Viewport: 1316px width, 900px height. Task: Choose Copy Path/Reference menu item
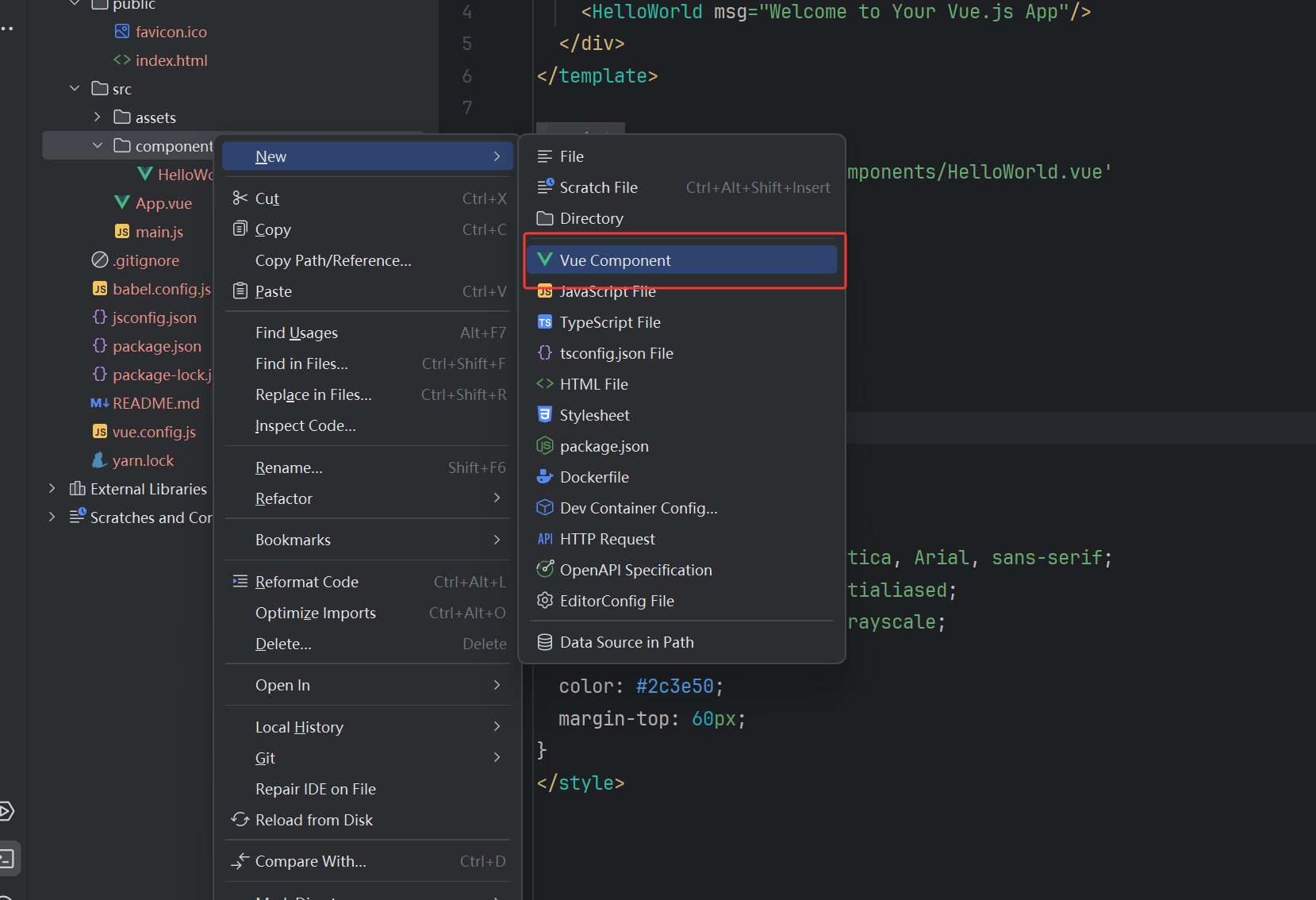(368, 260)
